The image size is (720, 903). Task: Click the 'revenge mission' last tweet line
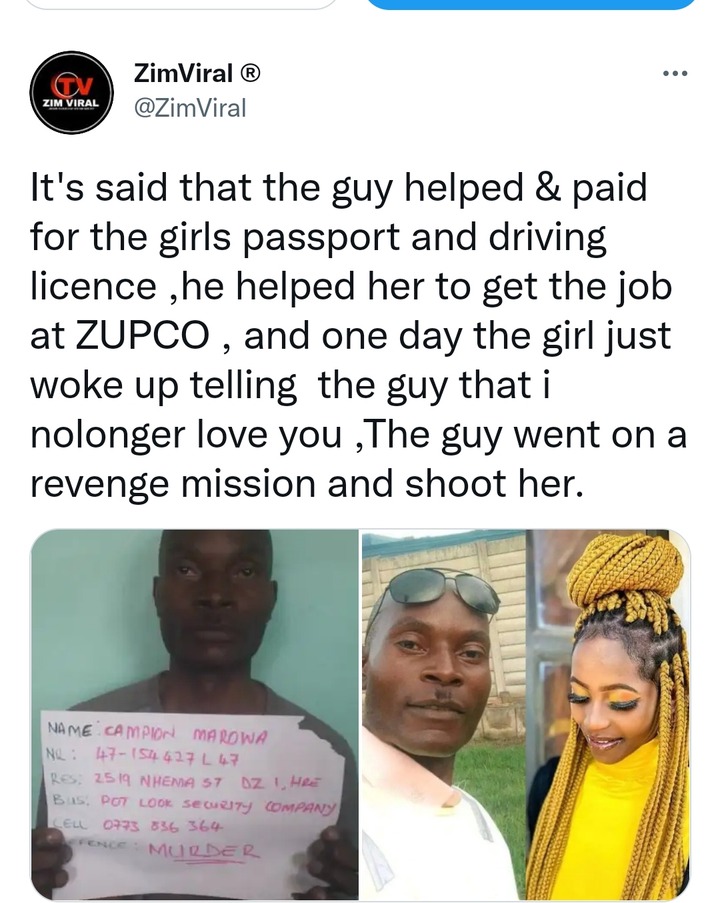pos(306,483)
